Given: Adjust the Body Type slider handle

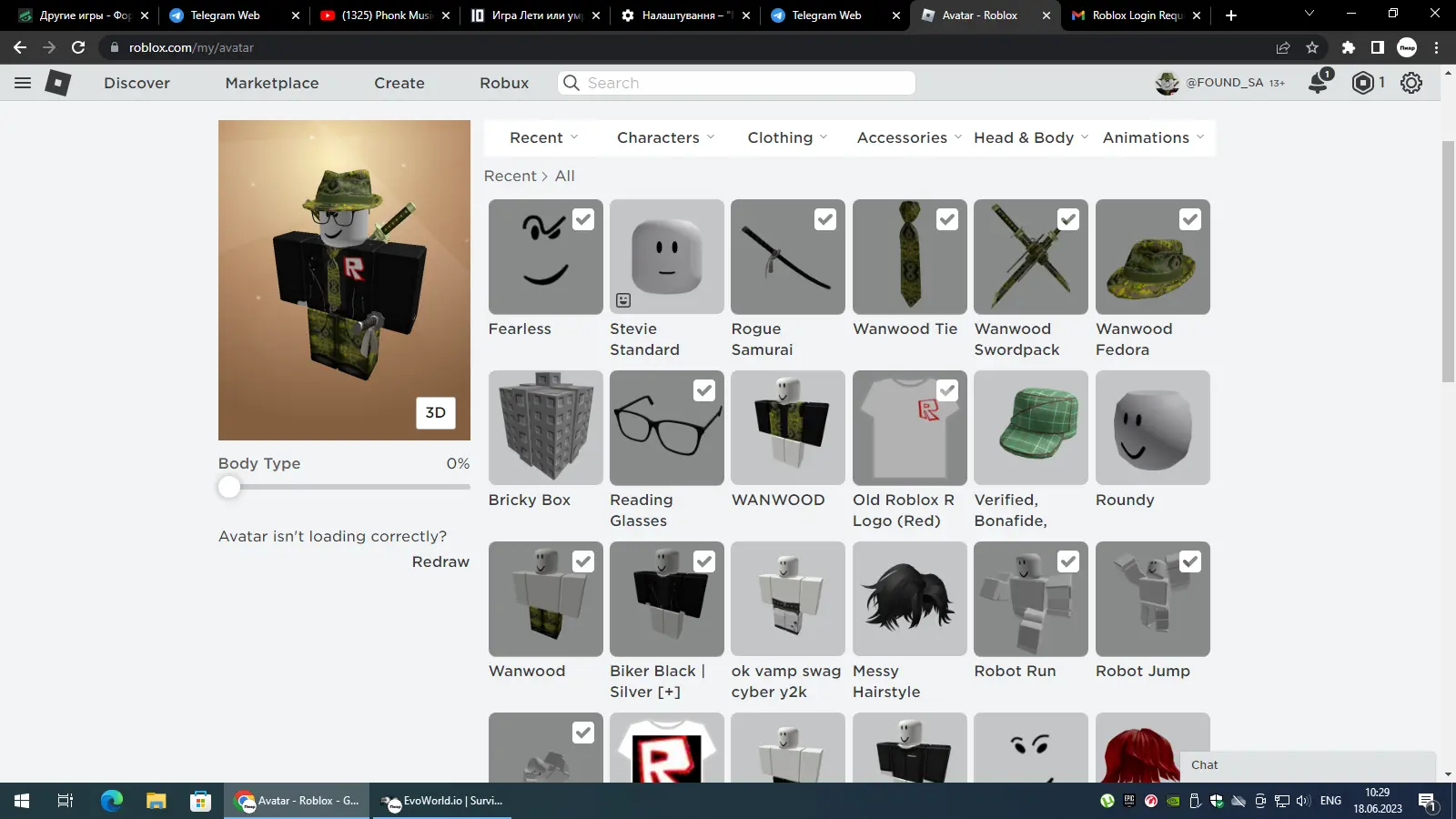Looking at the screenshot, I should click(x=229, y=487).
